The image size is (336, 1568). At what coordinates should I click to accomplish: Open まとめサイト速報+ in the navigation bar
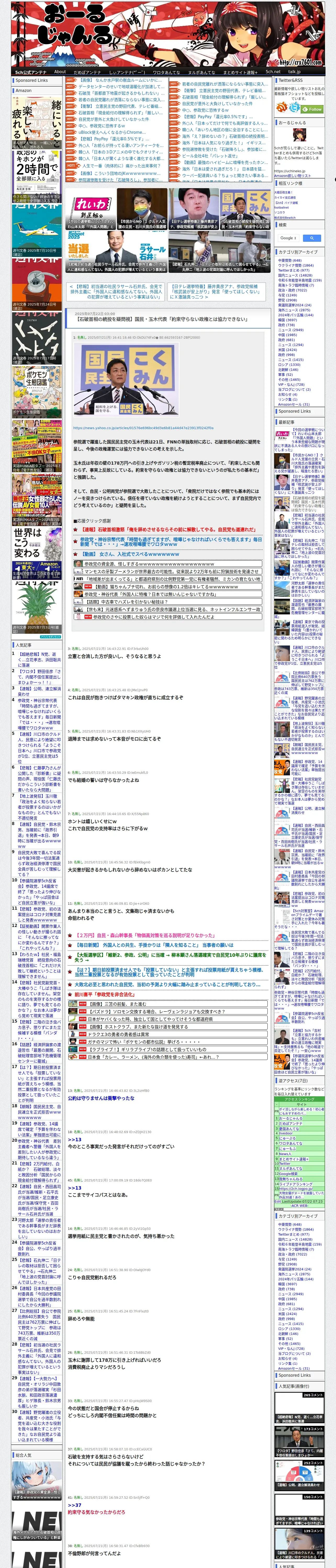pos(240,72)
